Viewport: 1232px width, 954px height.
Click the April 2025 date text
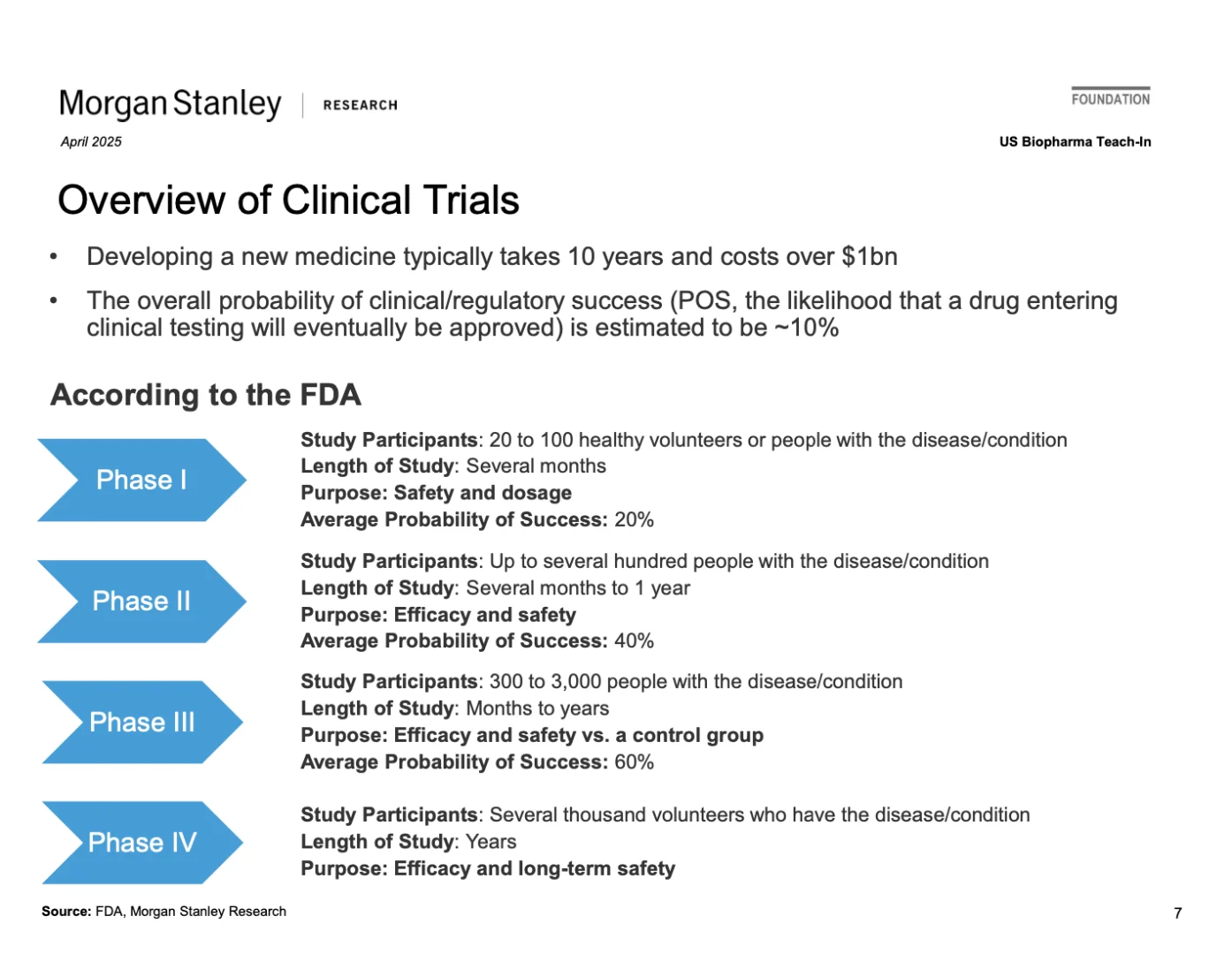pyautogui.click(x=91, y=141)
